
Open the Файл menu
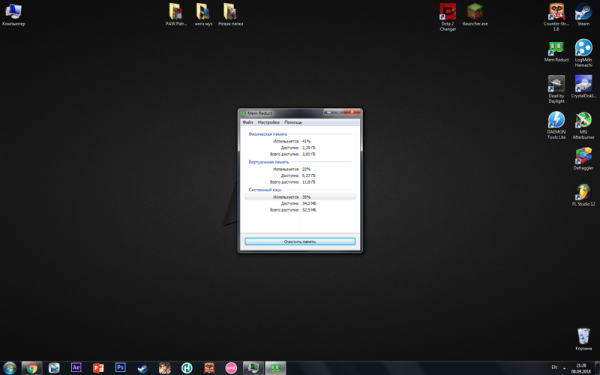point(248,122)
